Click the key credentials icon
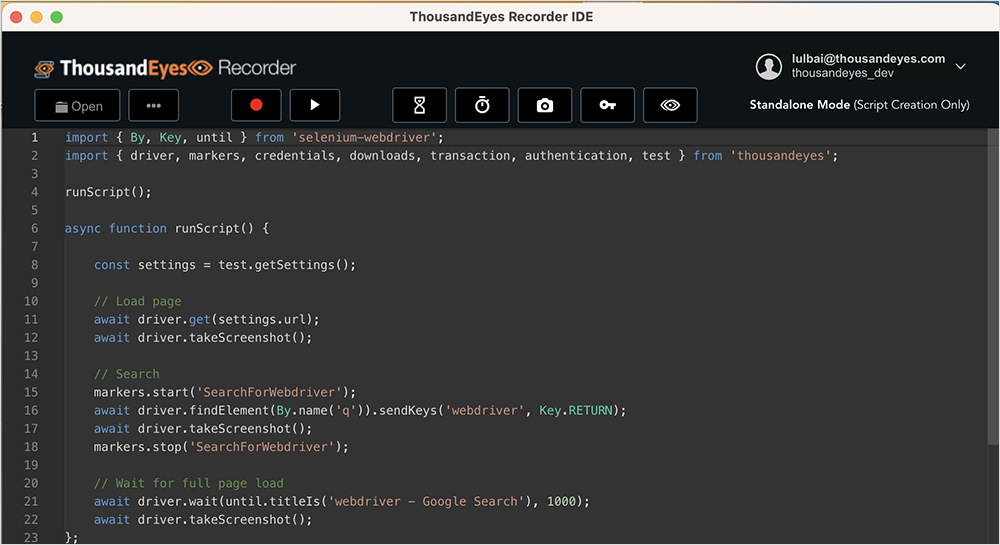1000x545 pixels. [607, 105]
